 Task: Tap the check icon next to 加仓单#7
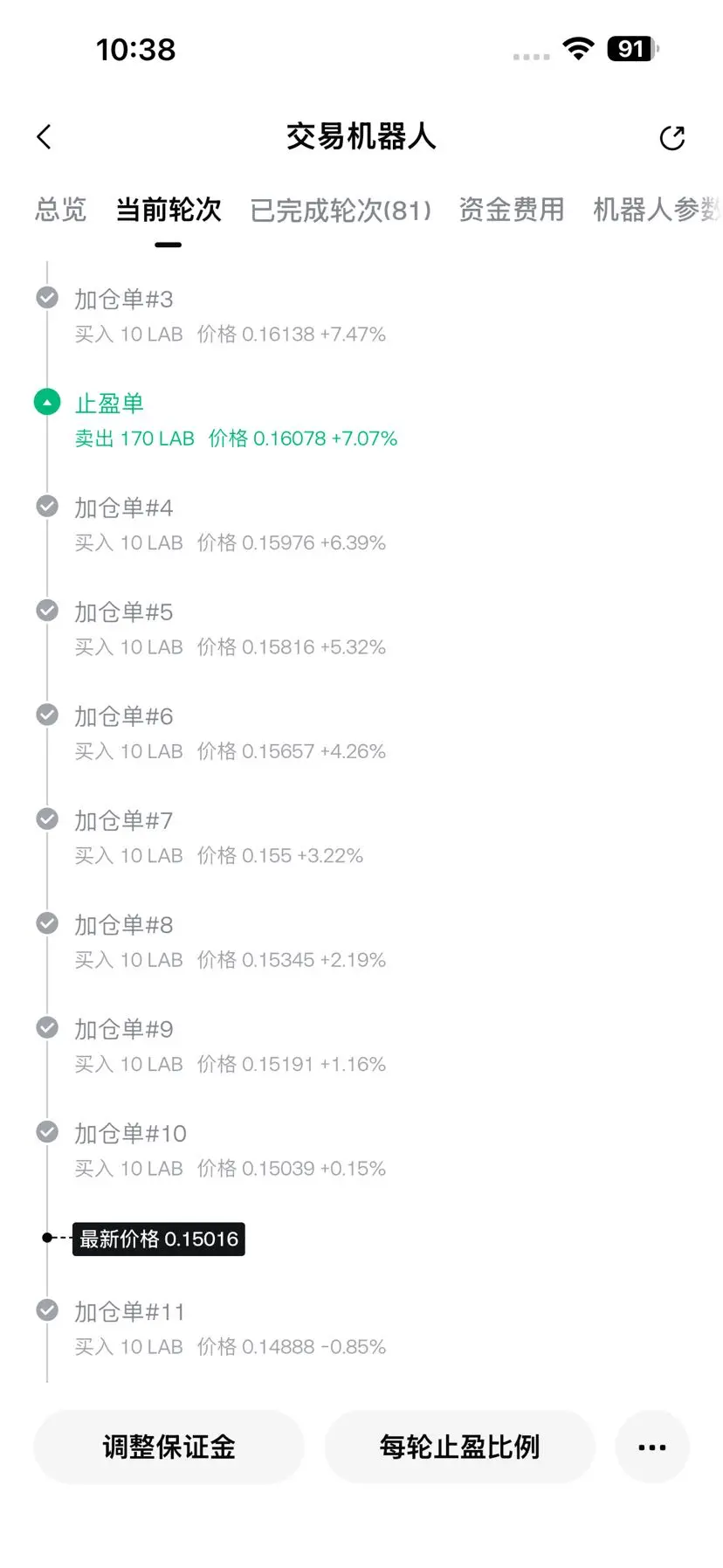[47, 819]
